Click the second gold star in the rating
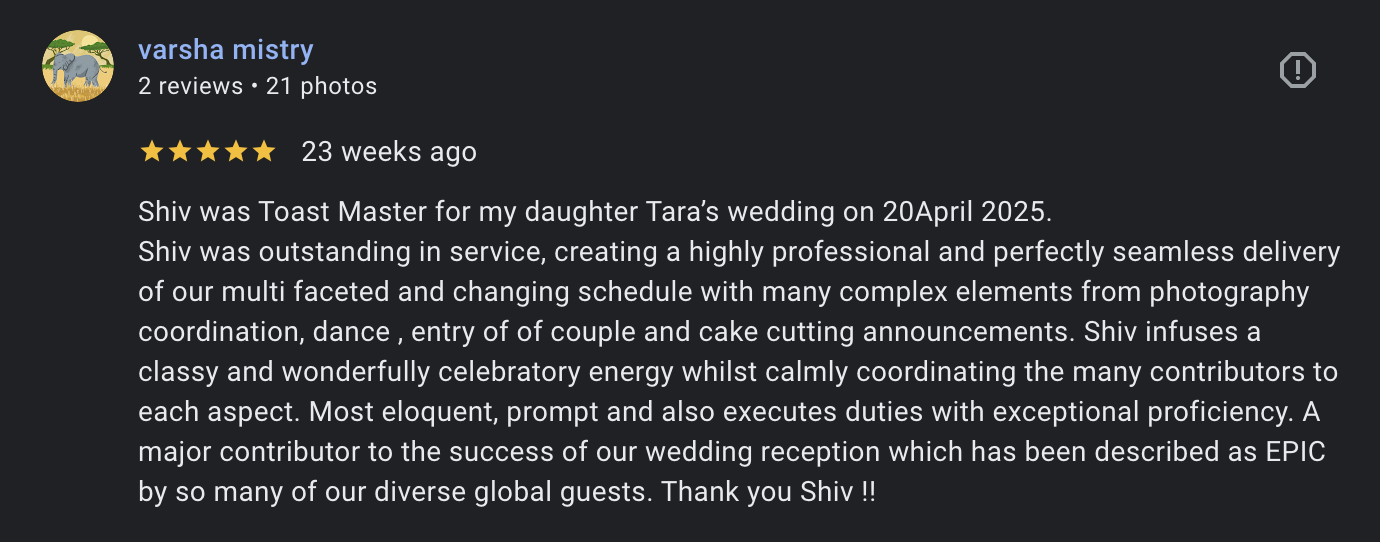Screen dimensions: 1380x542 point(180,152)
